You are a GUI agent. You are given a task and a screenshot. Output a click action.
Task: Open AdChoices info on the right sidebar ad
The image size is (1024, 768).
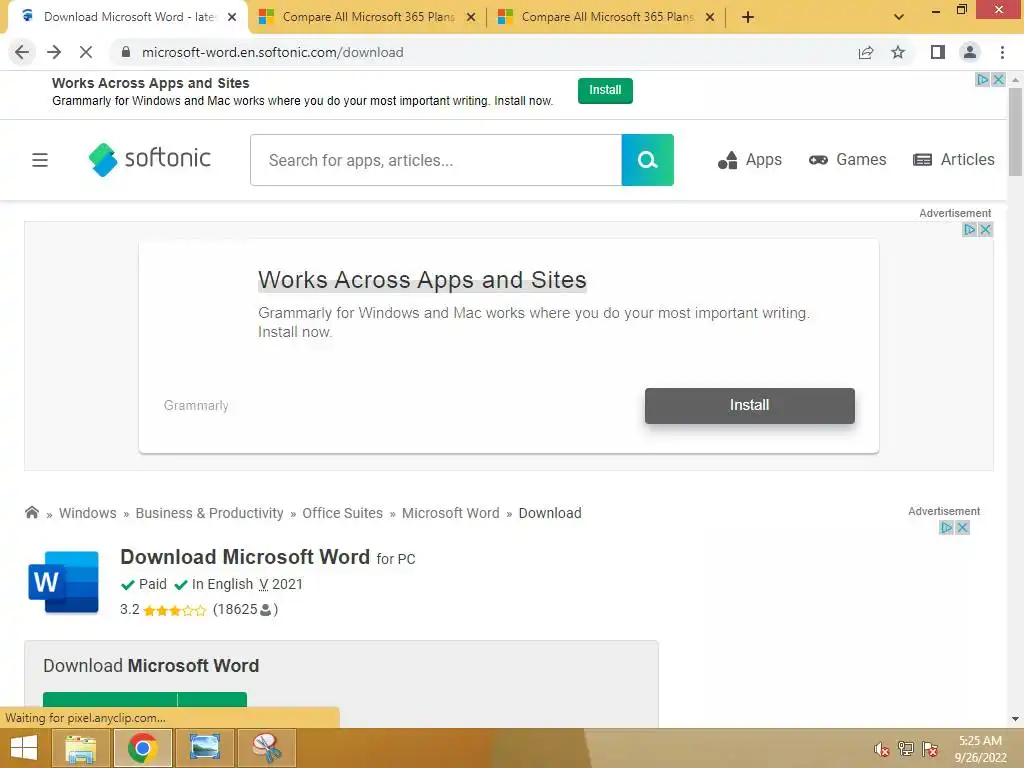(946, 528)
